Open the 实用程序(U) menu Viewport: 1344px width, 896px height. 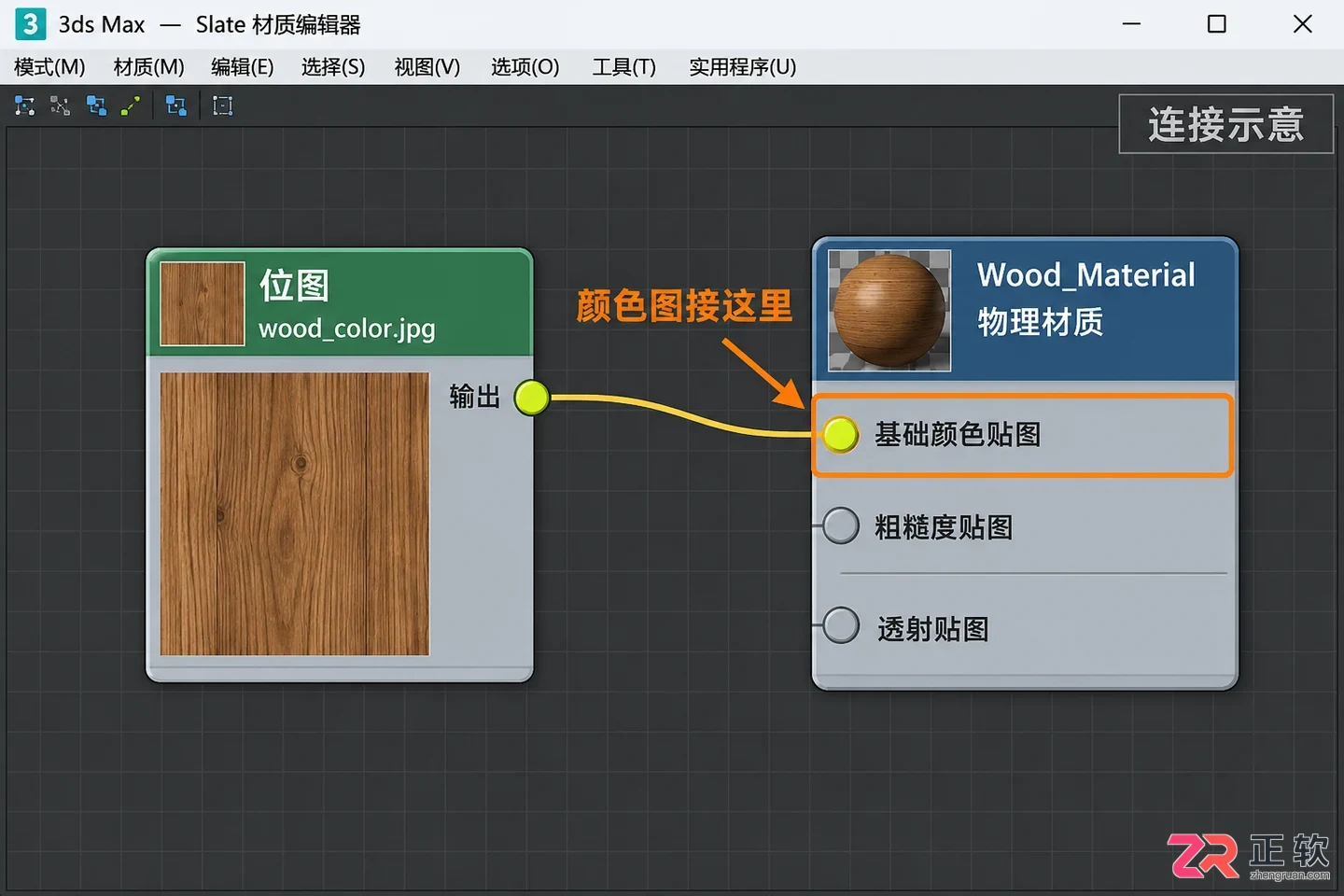(x=743, y=67)
